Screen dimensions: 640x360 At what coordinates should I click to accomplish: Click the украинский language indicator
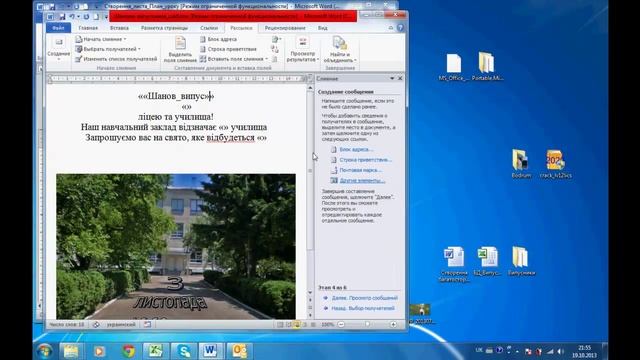pos(121,324)
